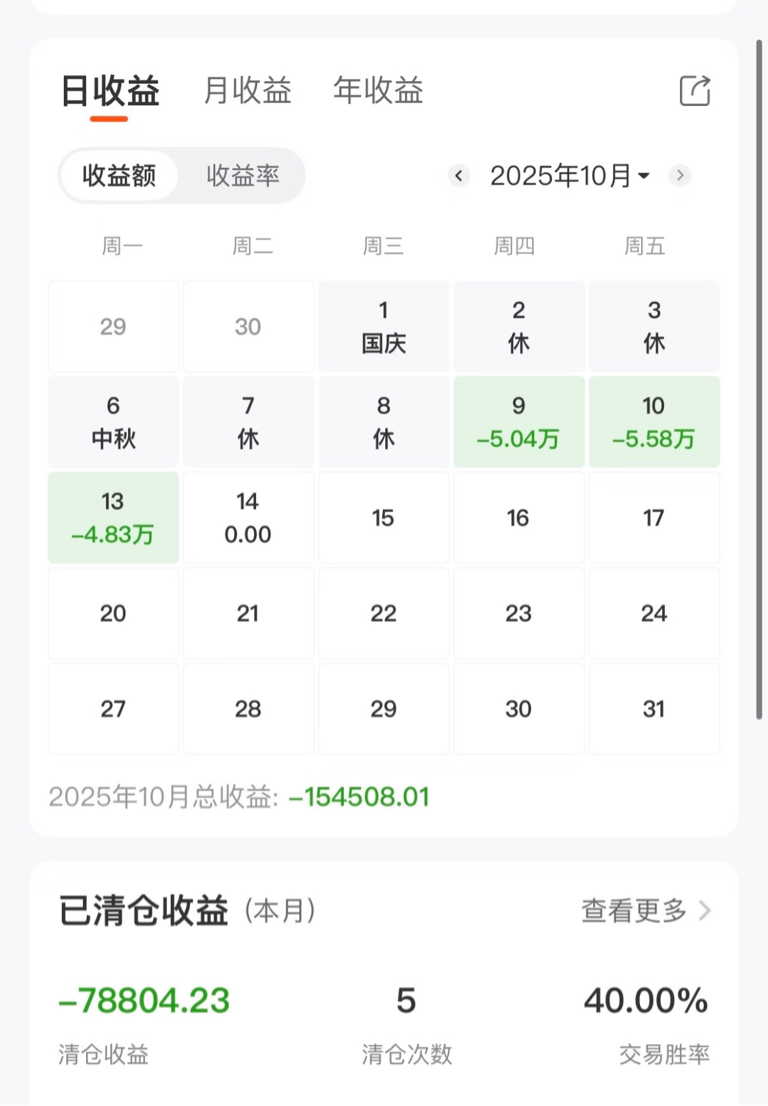Toggle display to 收益额
The width and height of the screenshot is (768, 1106).
[x=119, y=176]
